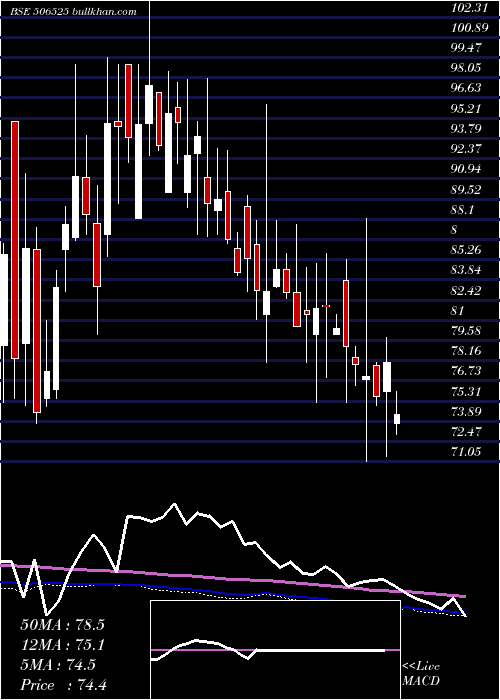
Task: Click the 83.84 price axis label
Action: pos(467,270)
